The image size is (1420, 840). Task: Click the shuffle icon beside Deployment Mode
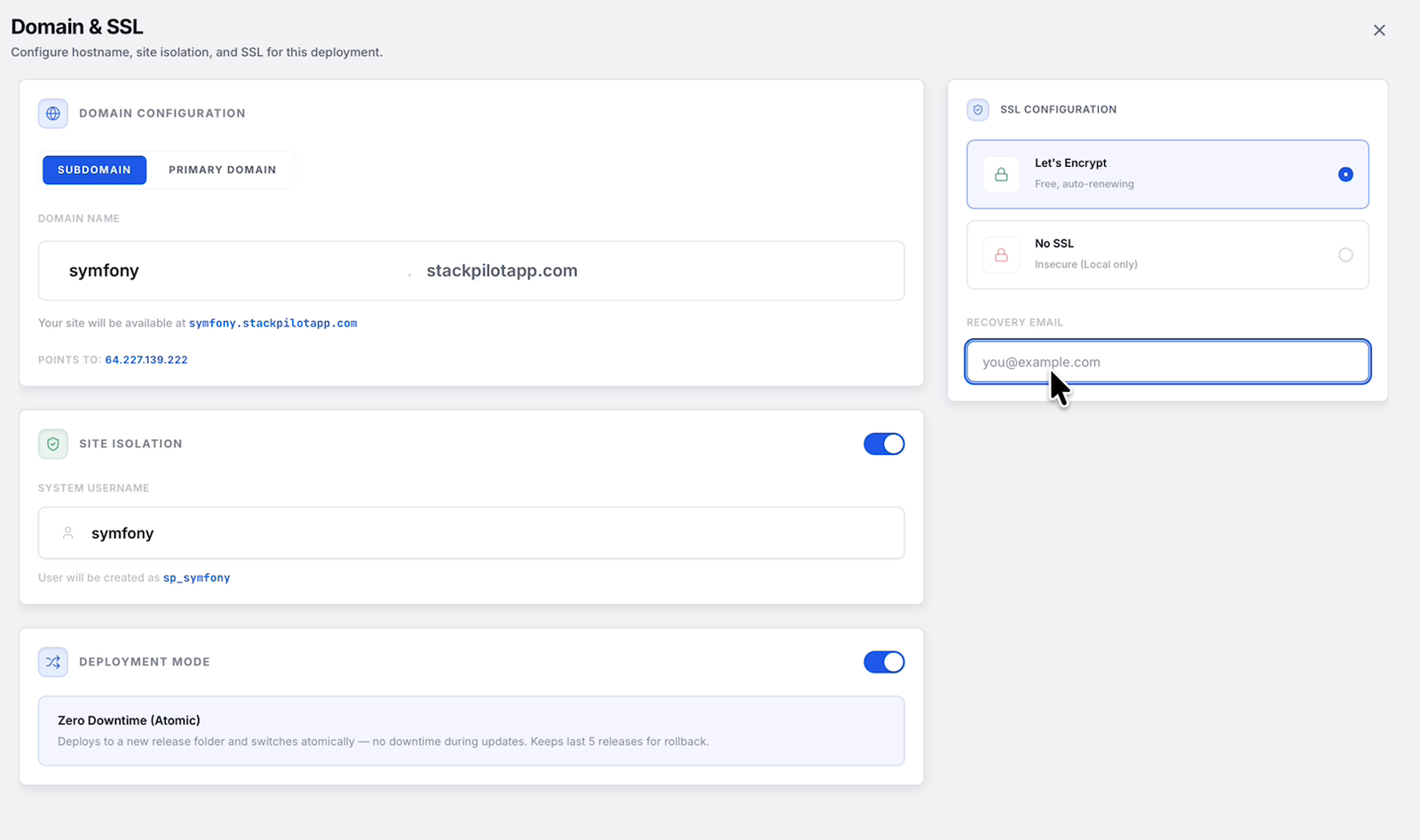pos(53,662)
